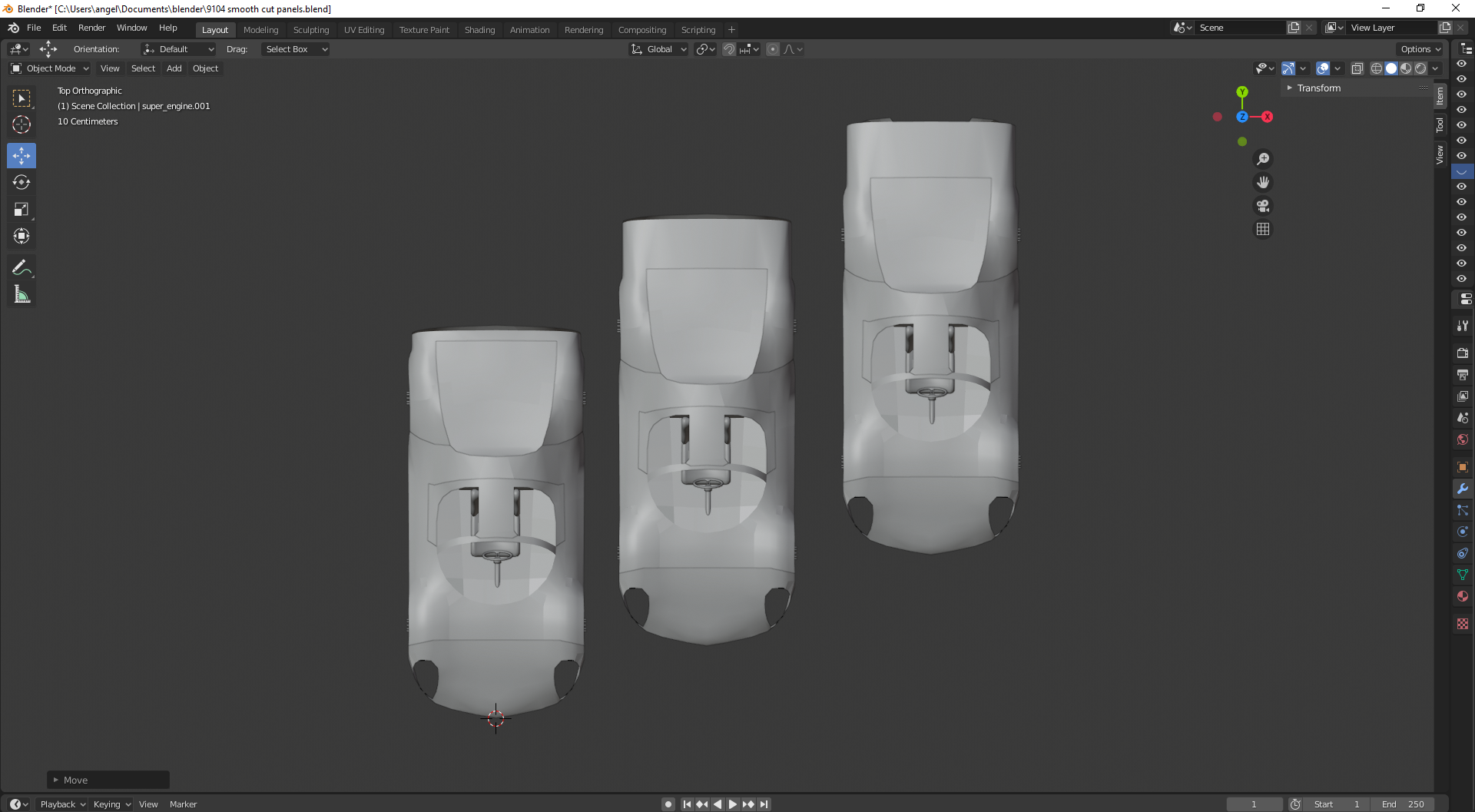Switch orthographic/perspective with grid gizmo
This screenshot has width=1475, height=812.
coord(1263,229)
